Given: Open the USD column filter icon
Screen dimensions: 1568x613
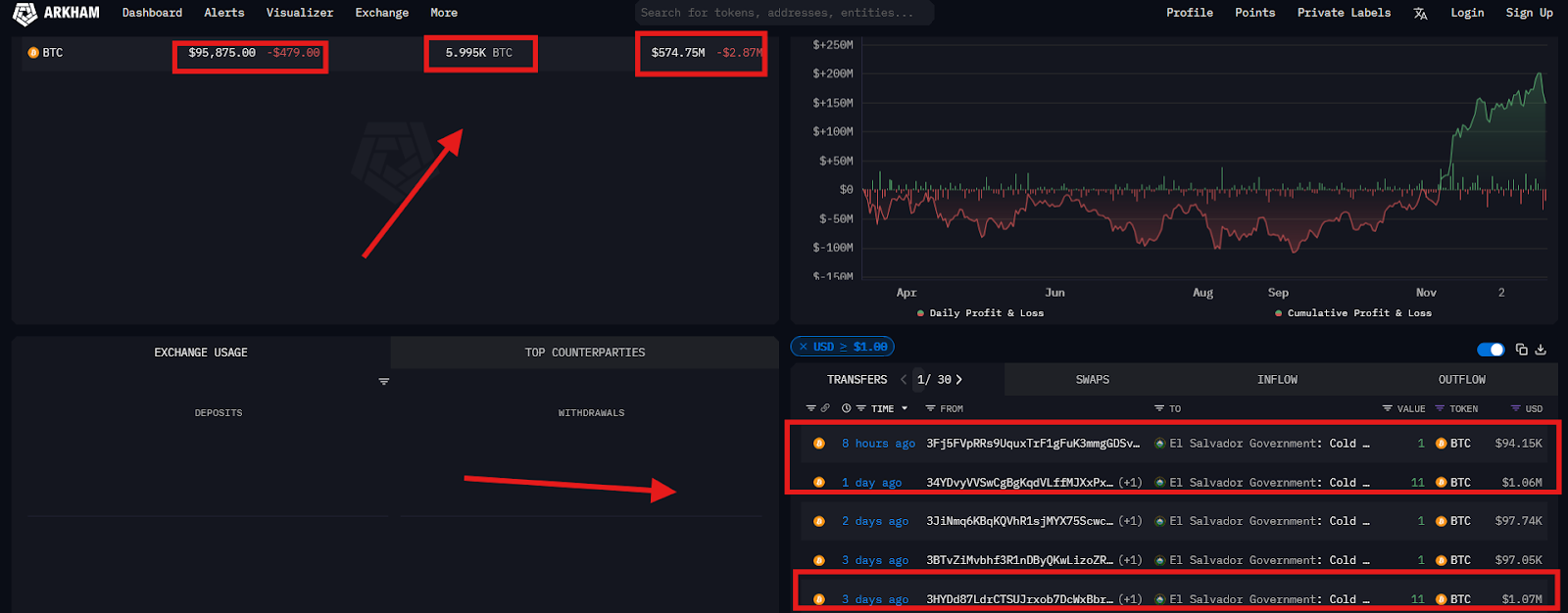Looking at the screenshot, I should [1516, 408].
